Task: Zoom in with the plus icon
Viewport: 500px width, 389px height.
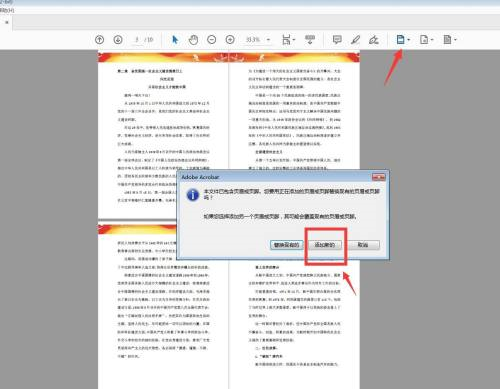Action: [x=230, y=40]
